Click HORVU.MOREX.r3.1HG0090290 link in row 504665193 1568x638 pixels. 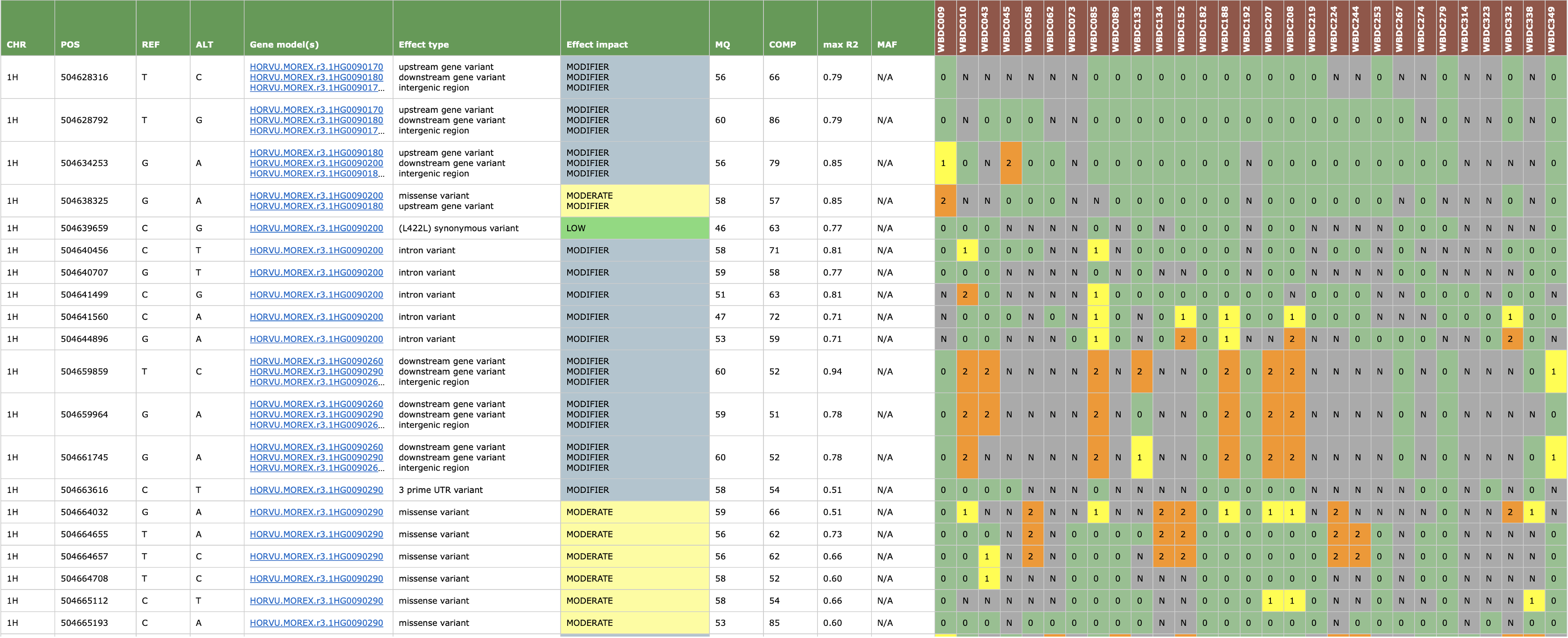[x=316, y=623]
